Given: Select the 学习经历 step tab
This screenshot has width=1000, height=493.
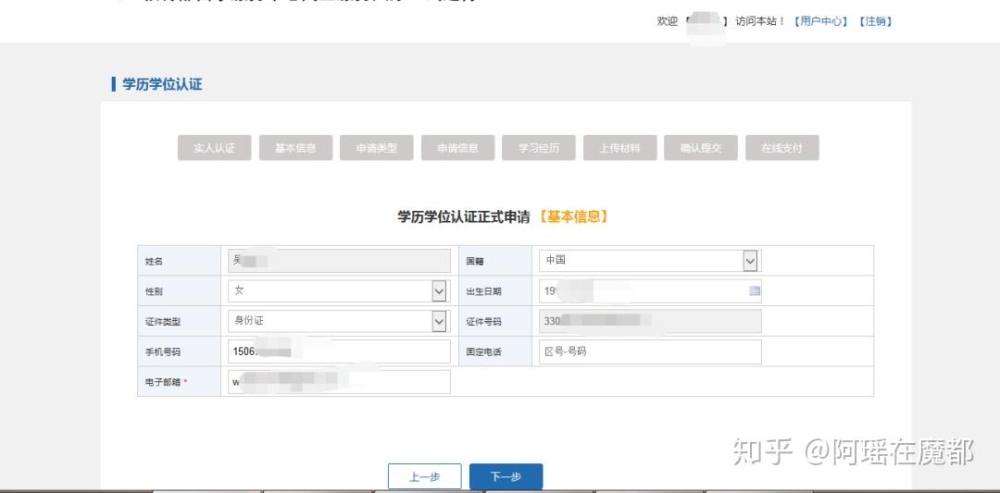Looking at the screenshot, I should [538, 148].
